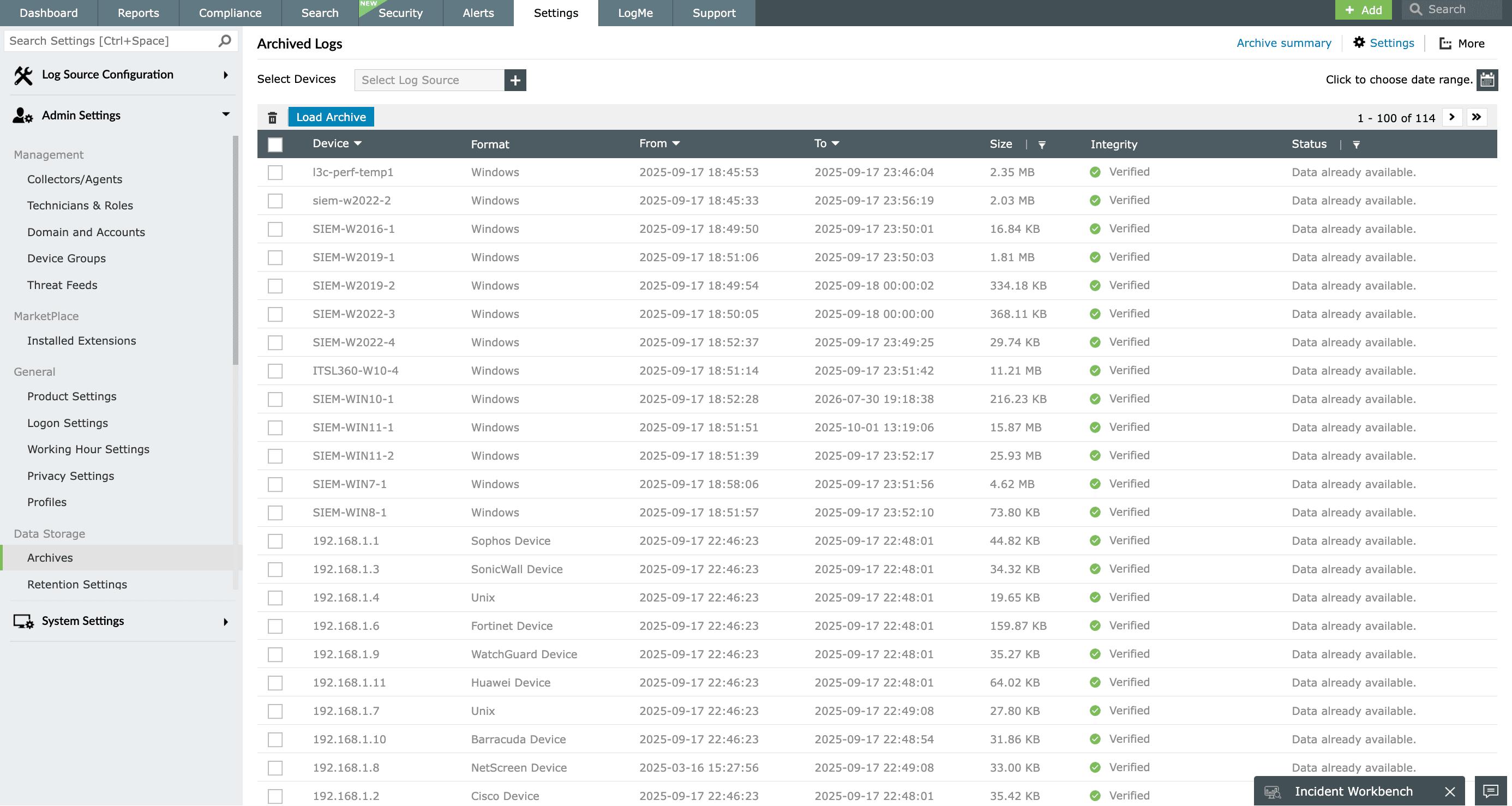Check the box for siem-w2022-2 row

click(275, 201)
